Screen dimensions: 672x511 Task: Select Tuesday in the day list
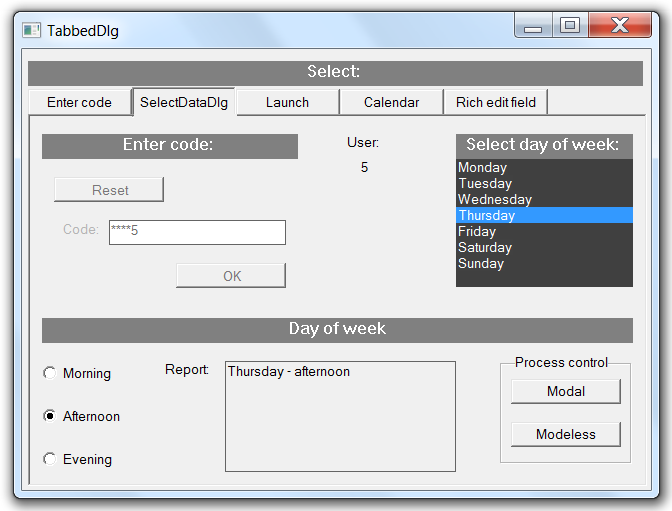click(x=544, y=183)
